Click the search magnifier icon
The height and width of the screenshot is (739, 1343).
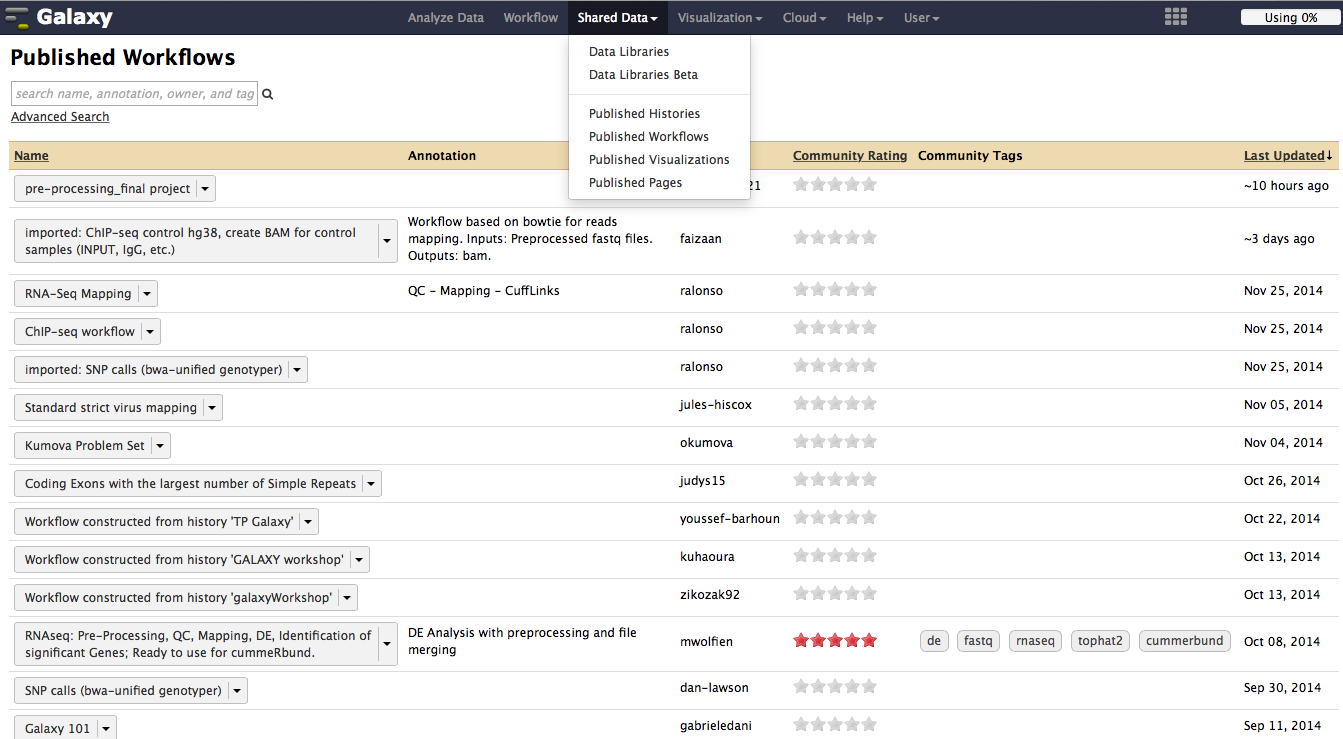268,95
